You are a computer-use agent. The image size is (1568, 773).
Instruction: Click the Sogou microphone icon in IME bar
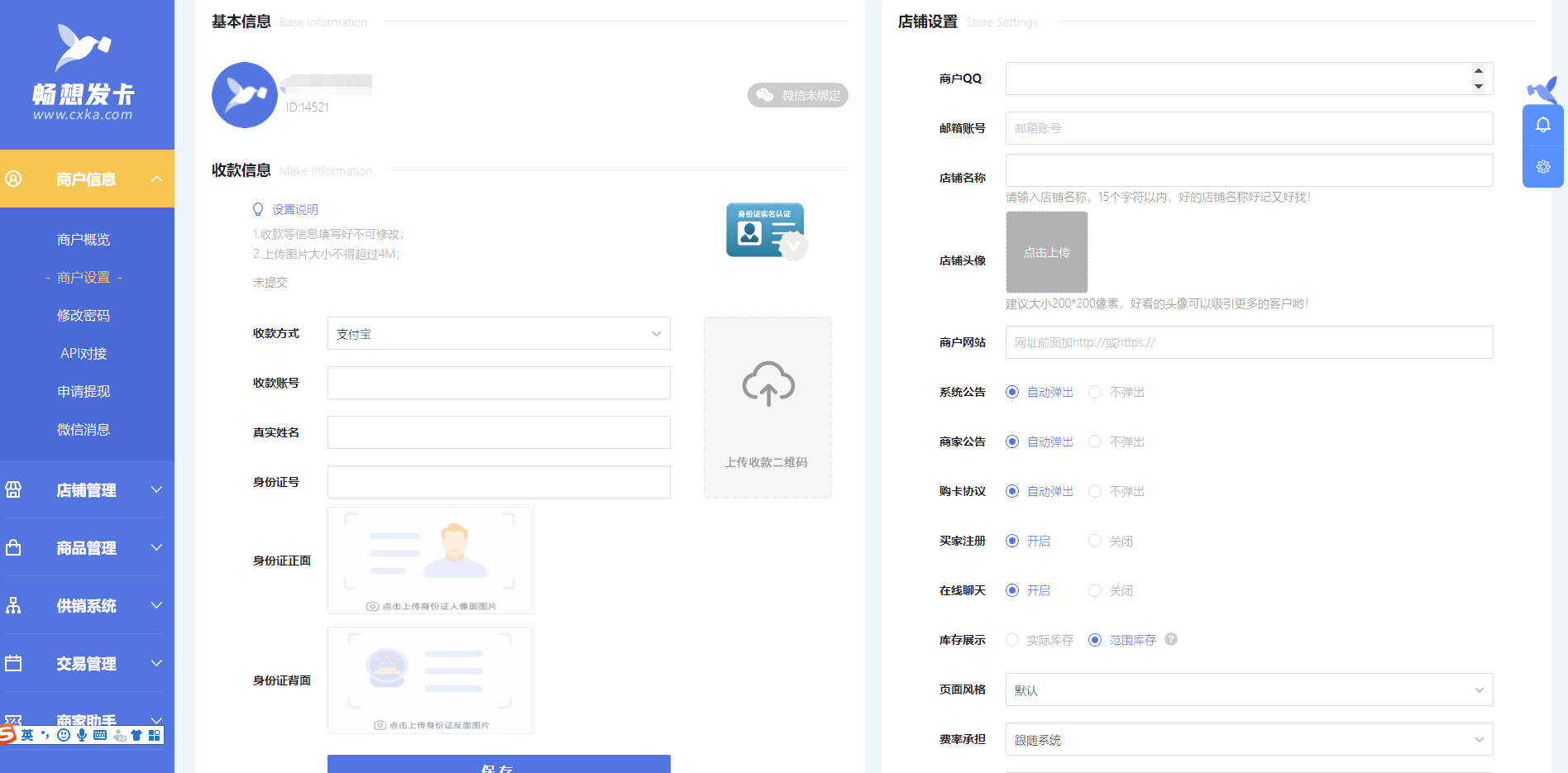(x=82, y=735)
